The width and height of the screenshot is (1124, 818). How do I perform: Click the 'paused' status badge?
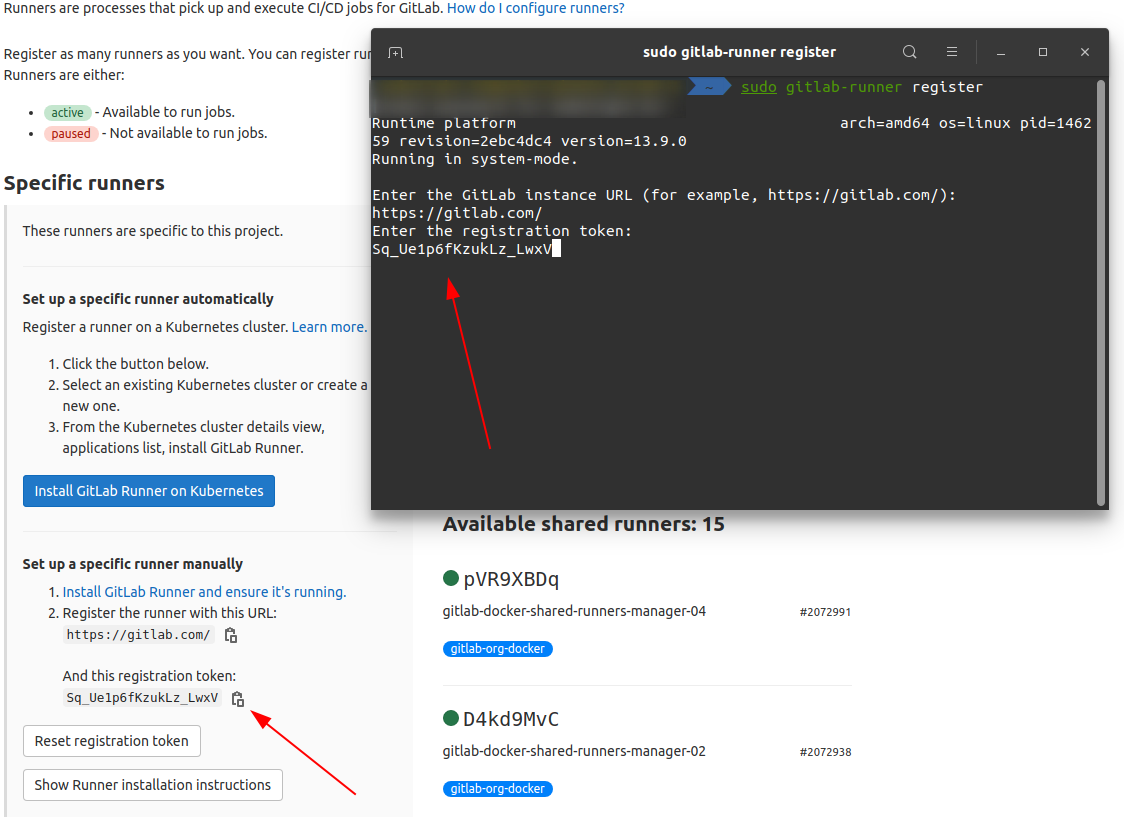pyautogui.click(x=71, y=133)
